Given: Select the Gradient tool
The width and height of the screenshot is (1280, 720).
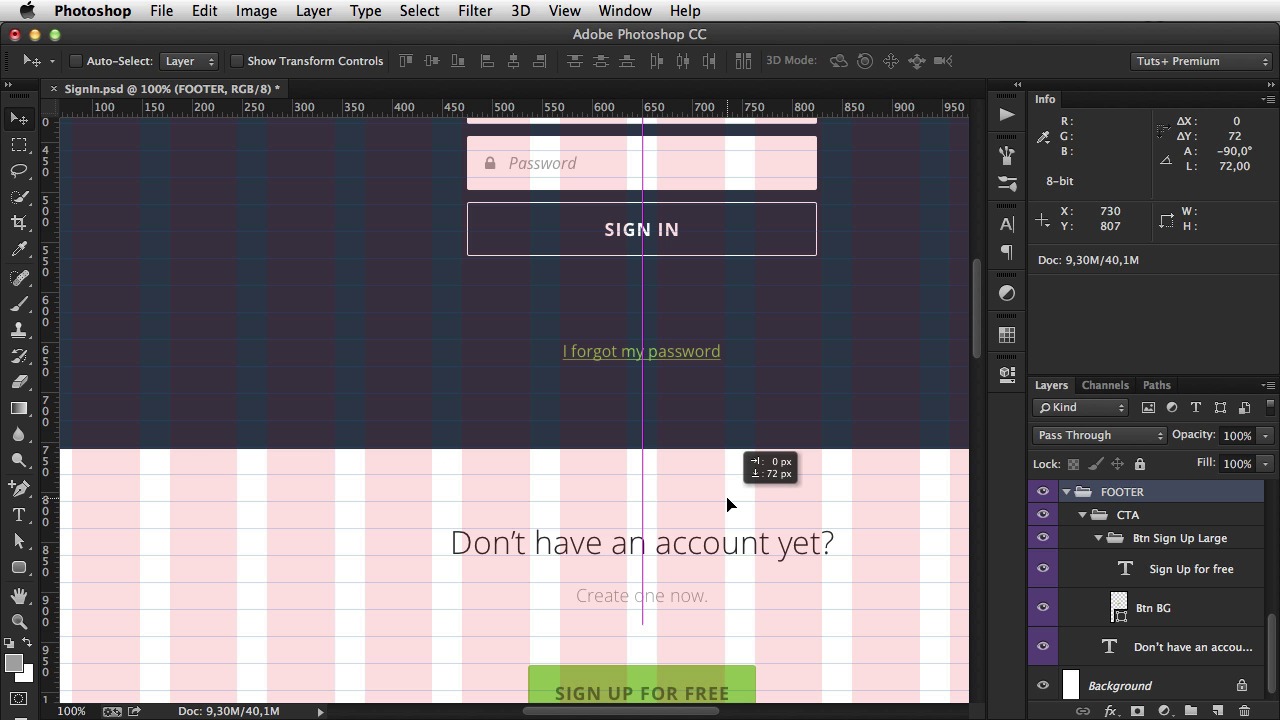Looking at the screenshot, I should click(19, 408).
